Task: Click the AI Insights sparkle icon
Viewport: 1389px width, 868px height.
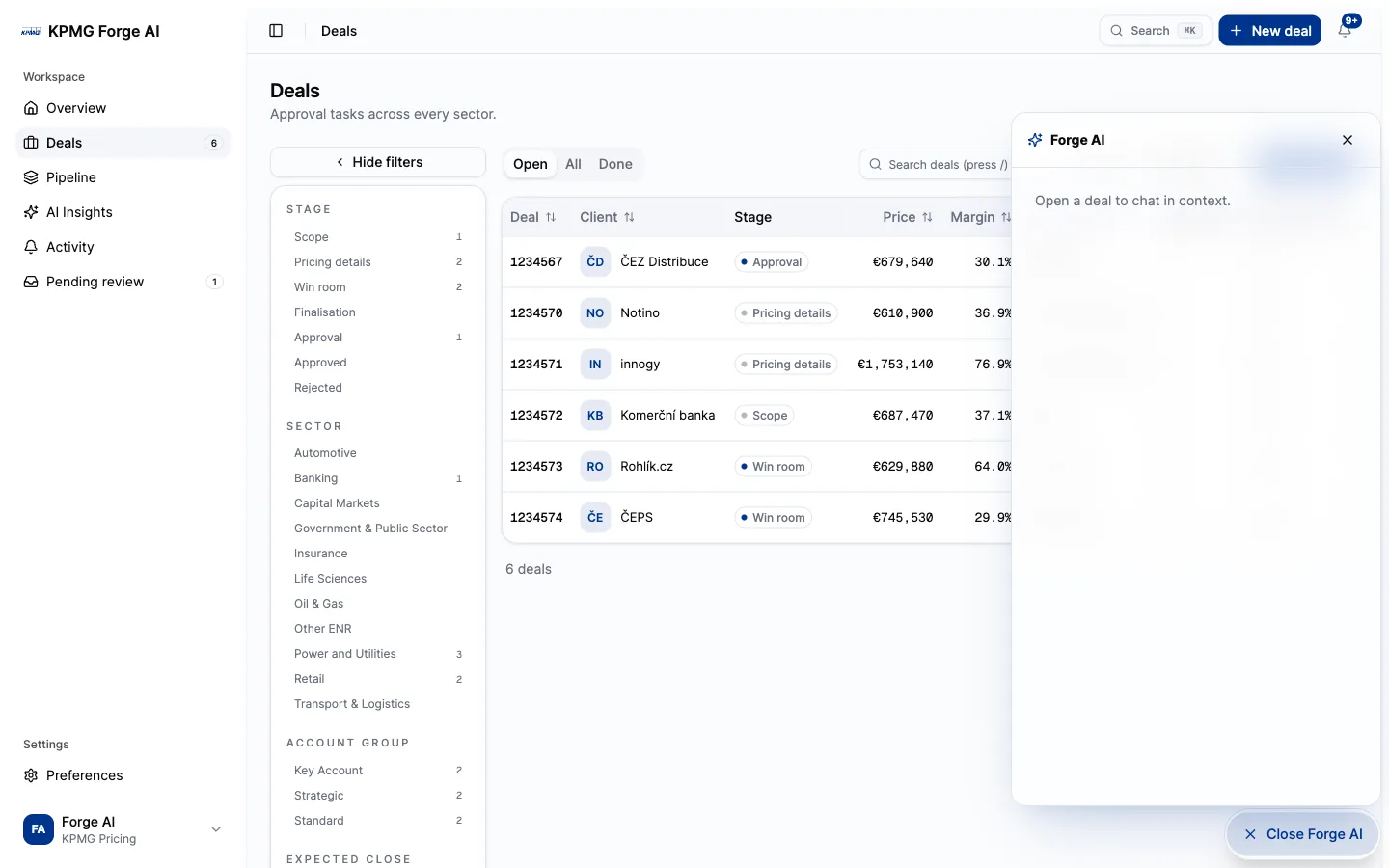Action: coord(31,212)
